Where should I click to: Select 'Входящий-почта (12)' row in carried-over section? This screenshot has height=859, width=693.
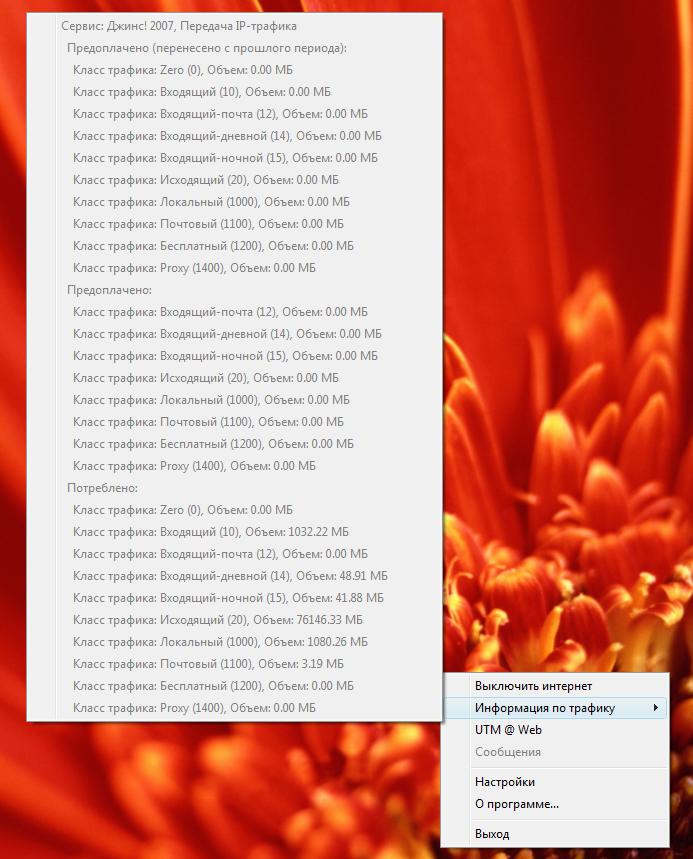(x=234, y=114)
